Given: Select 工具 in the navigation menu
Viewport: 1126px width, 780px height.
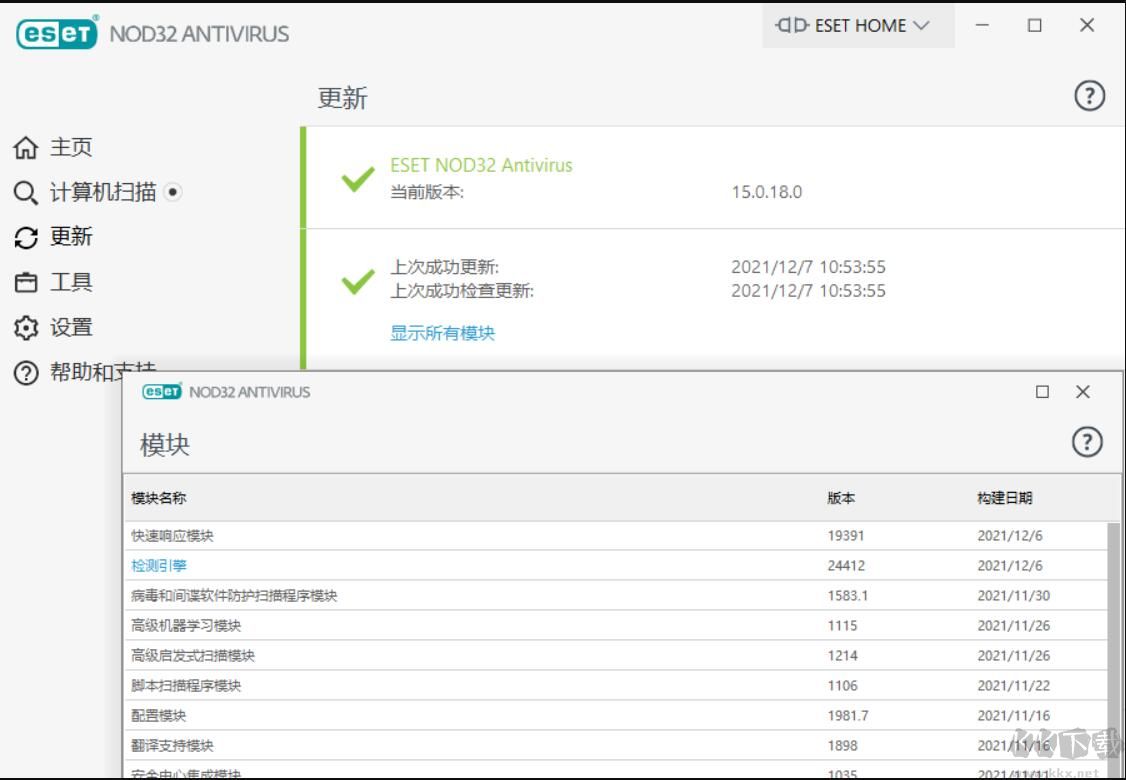Looking at the screenshot, I should click(x=72, y=282).
